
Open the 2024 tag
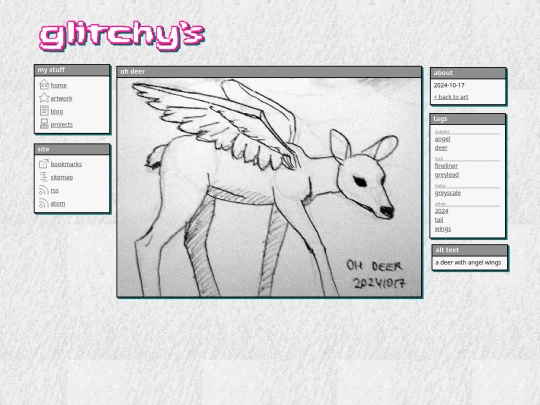[x=441, y=211]
